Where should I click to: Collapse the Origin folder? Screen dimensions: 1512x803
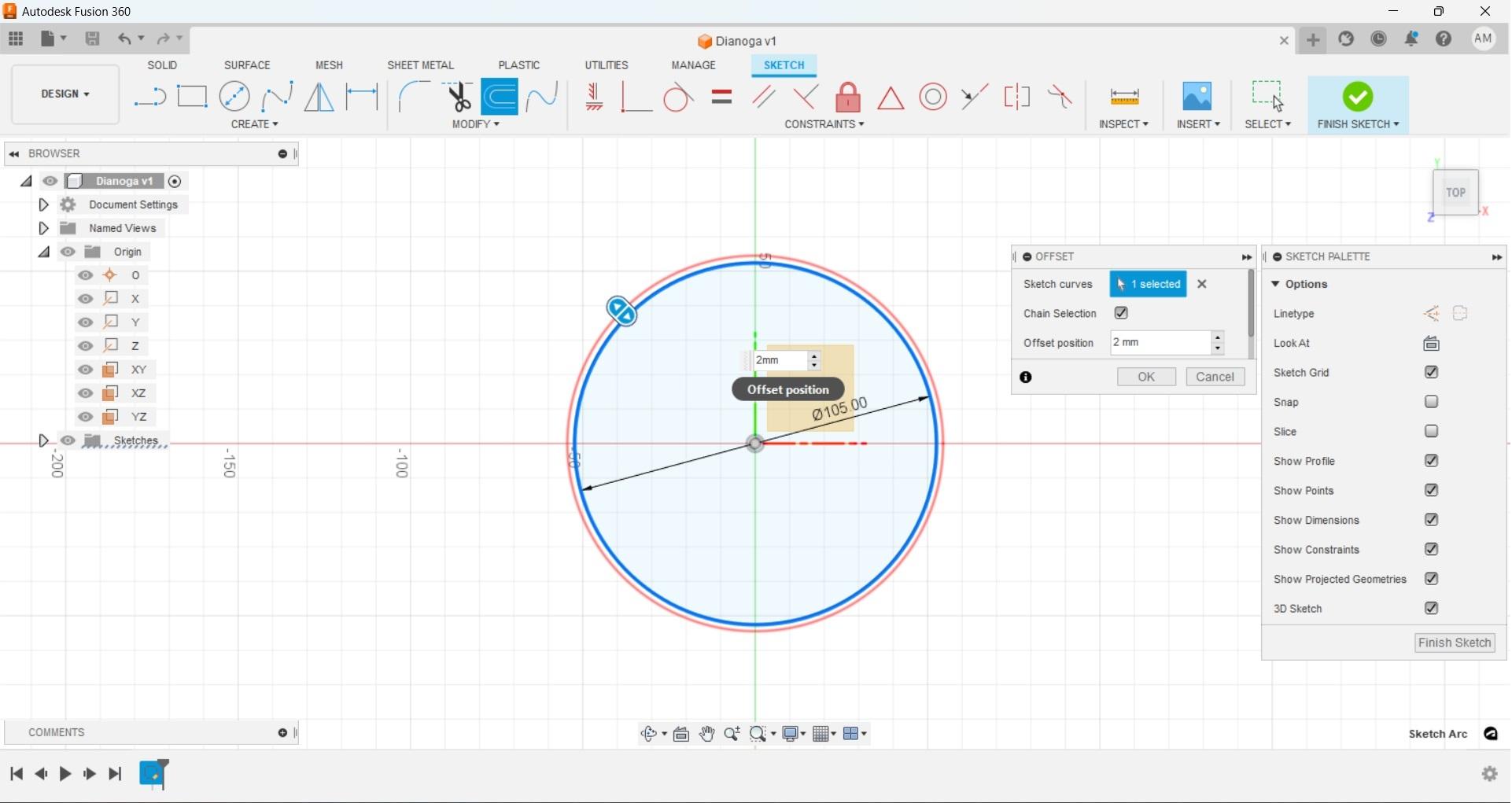tap(43, 252)
